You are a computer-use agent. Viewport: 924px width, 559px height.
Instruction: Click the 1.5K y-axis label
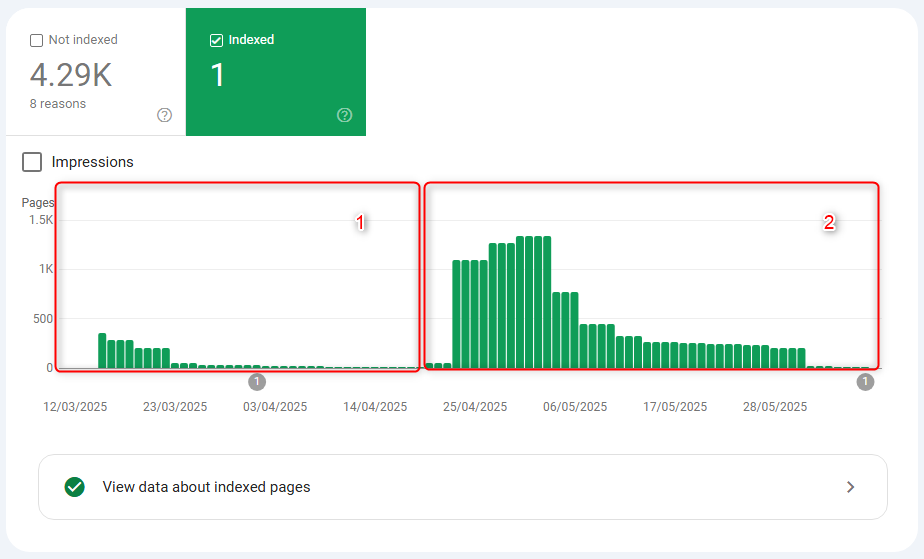tap(41, 220)
